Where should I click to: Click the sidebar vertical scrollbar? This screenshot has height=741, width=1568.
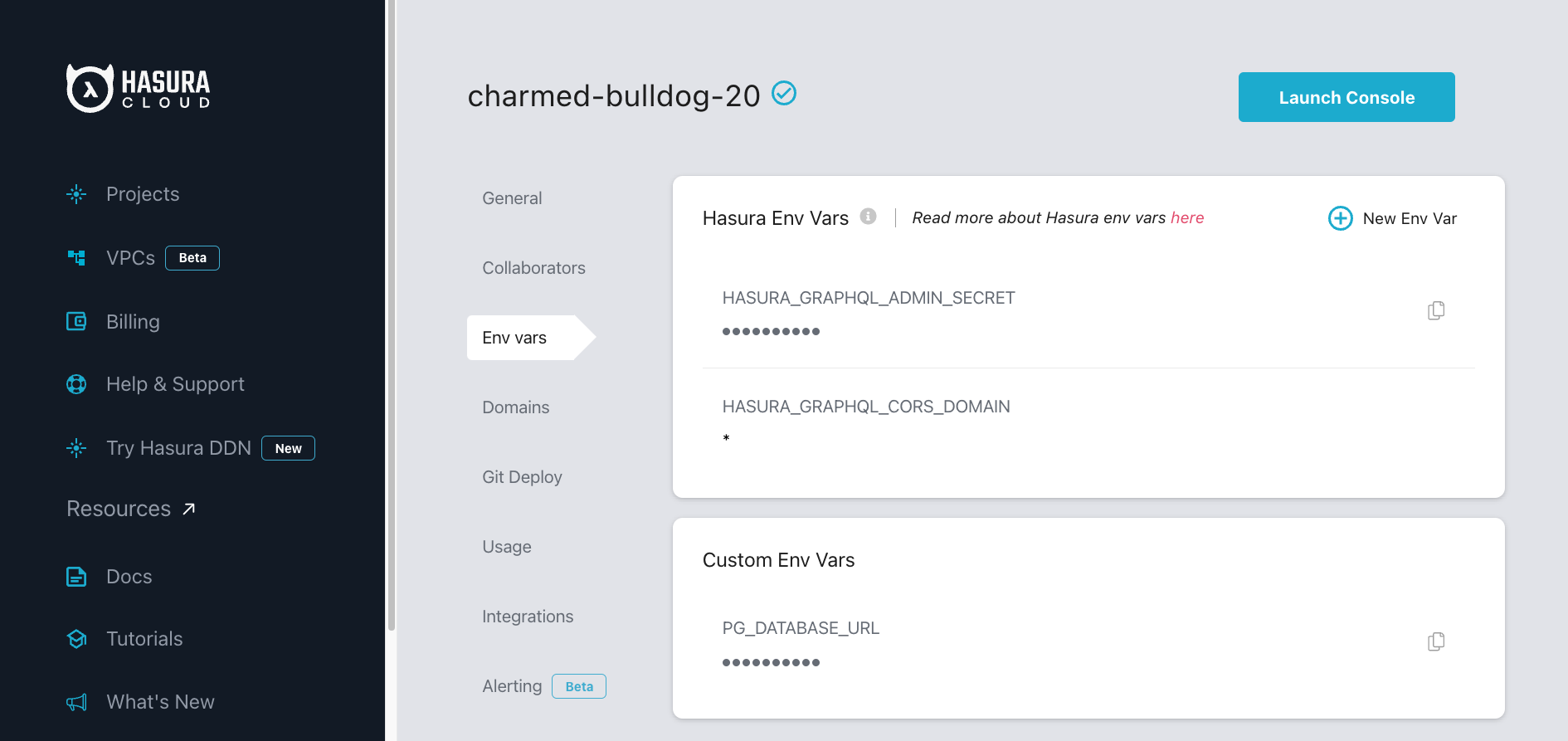point(391,315)
